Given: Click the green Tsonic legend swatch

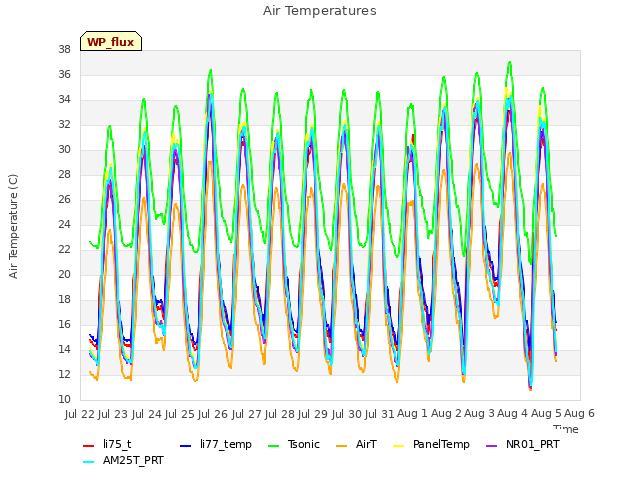Looking at the screenshot, I should tap(273, 446).
